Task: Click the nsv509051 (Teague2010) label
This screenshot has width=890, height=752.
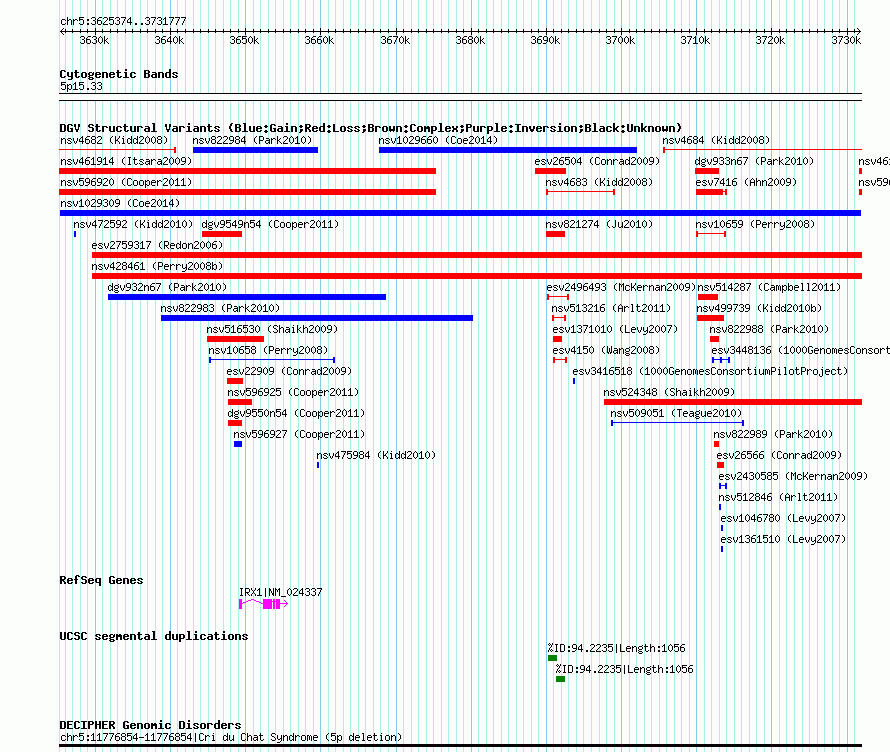Action: coord(676,413)
